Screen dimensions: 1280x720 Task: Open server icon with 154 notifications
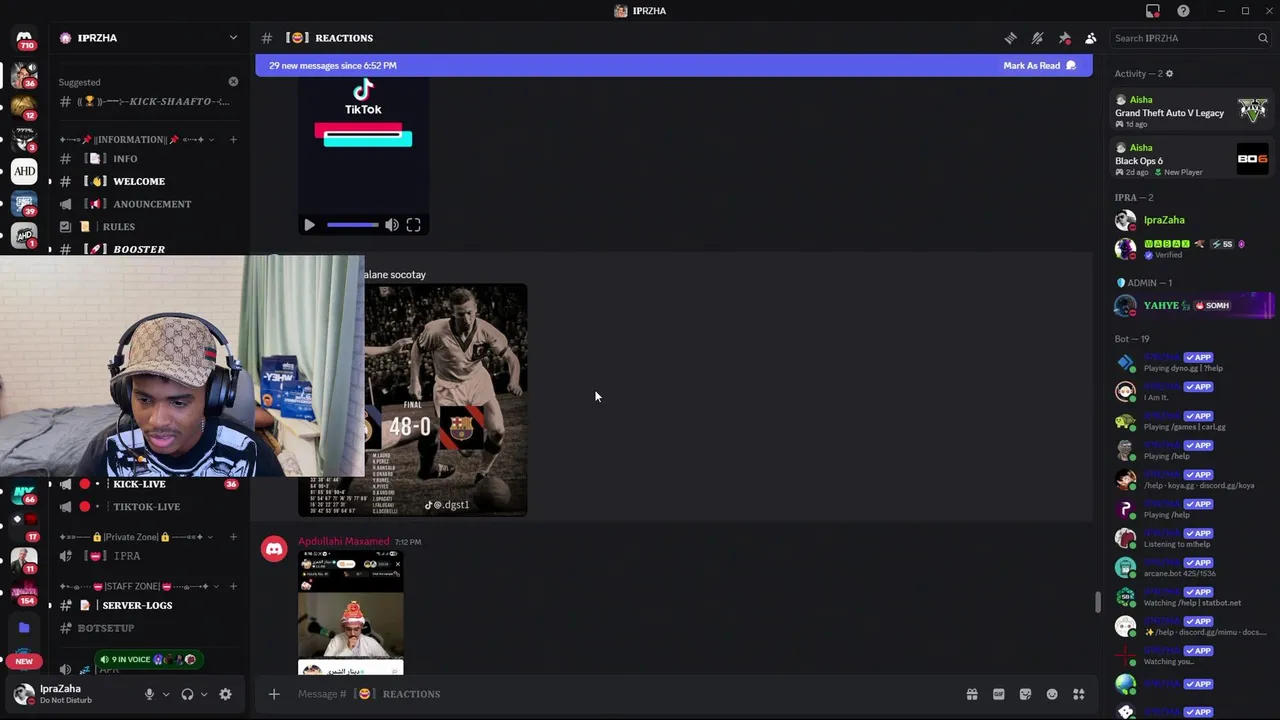tap(24, 592)
